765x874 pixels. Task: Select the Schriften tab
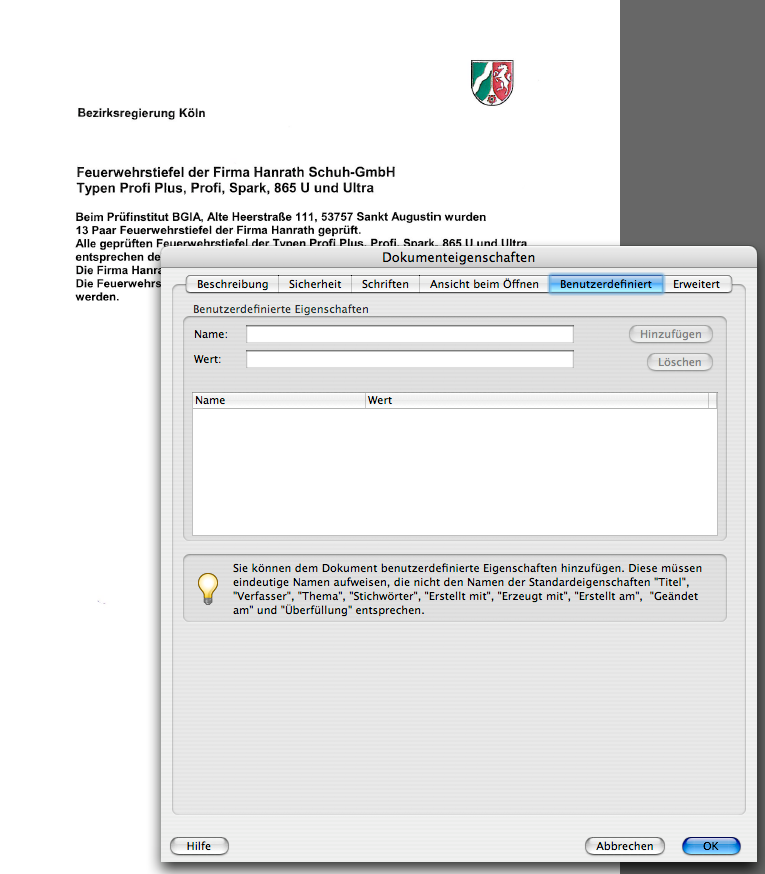[385, 284]
